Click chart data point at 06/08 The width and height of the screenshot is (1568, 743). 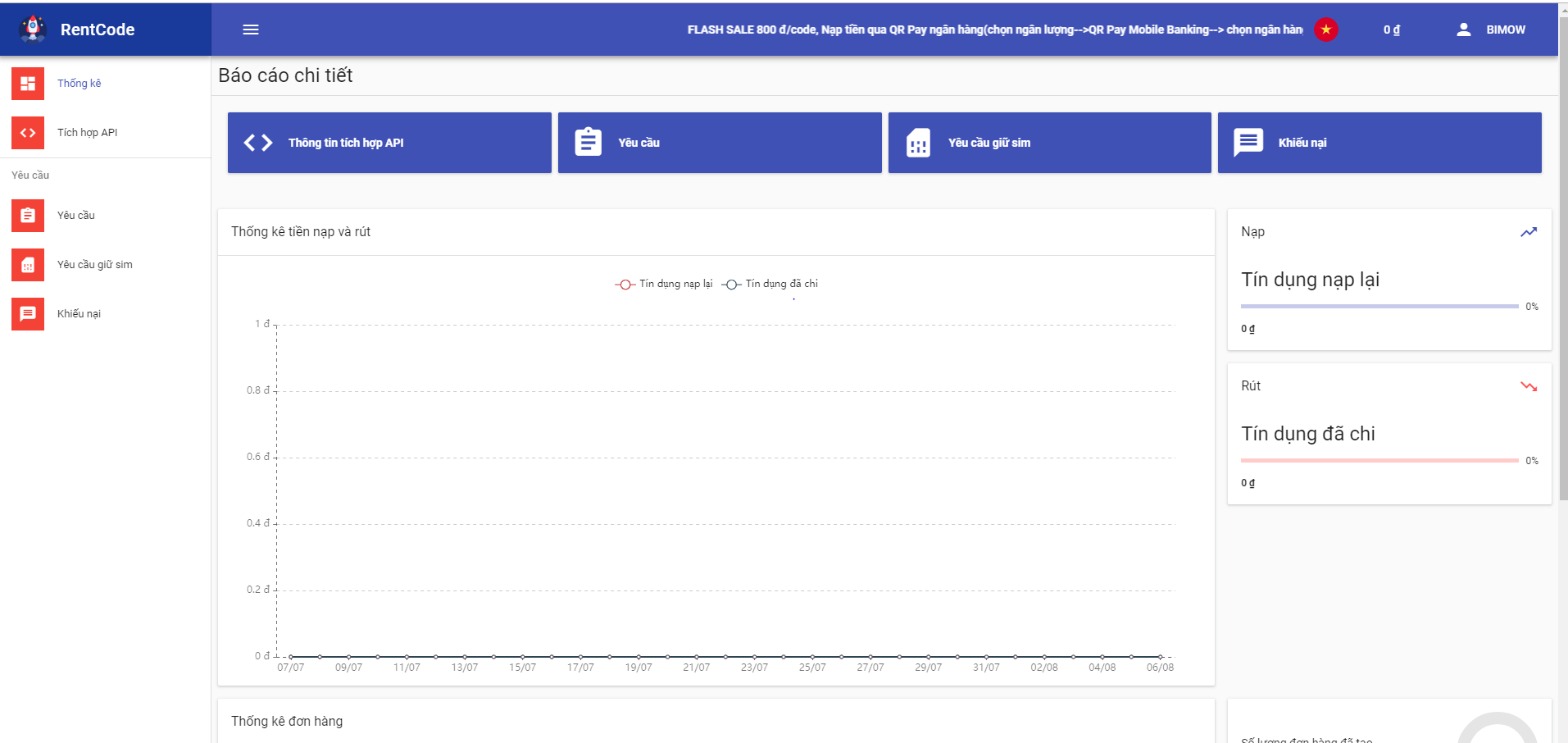pos(1160,657)
